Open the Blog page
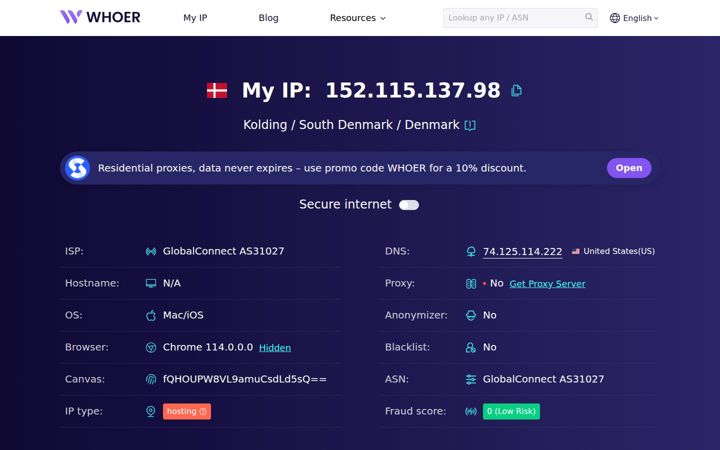 click(268, 18)
